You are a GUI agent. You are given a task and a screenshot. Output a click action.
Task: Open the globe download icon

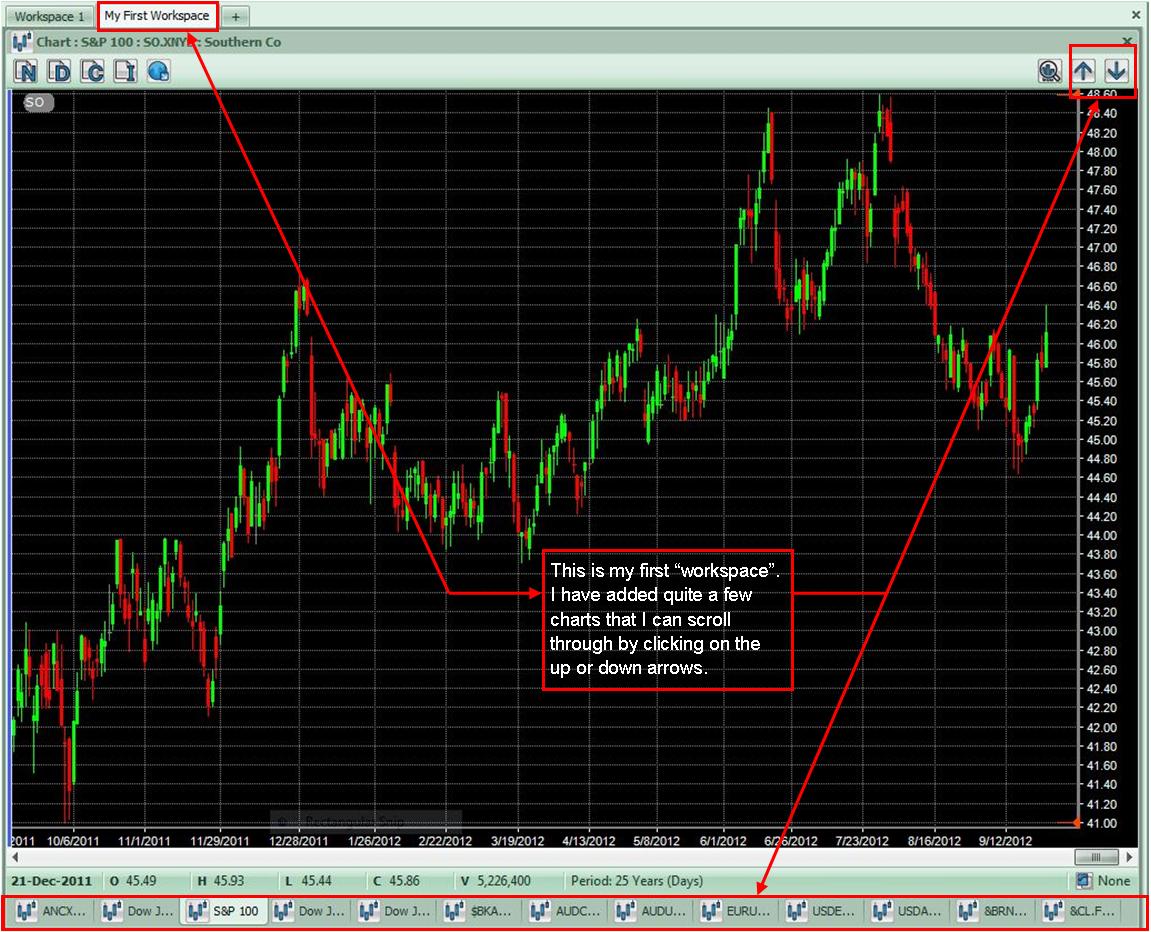157,71
